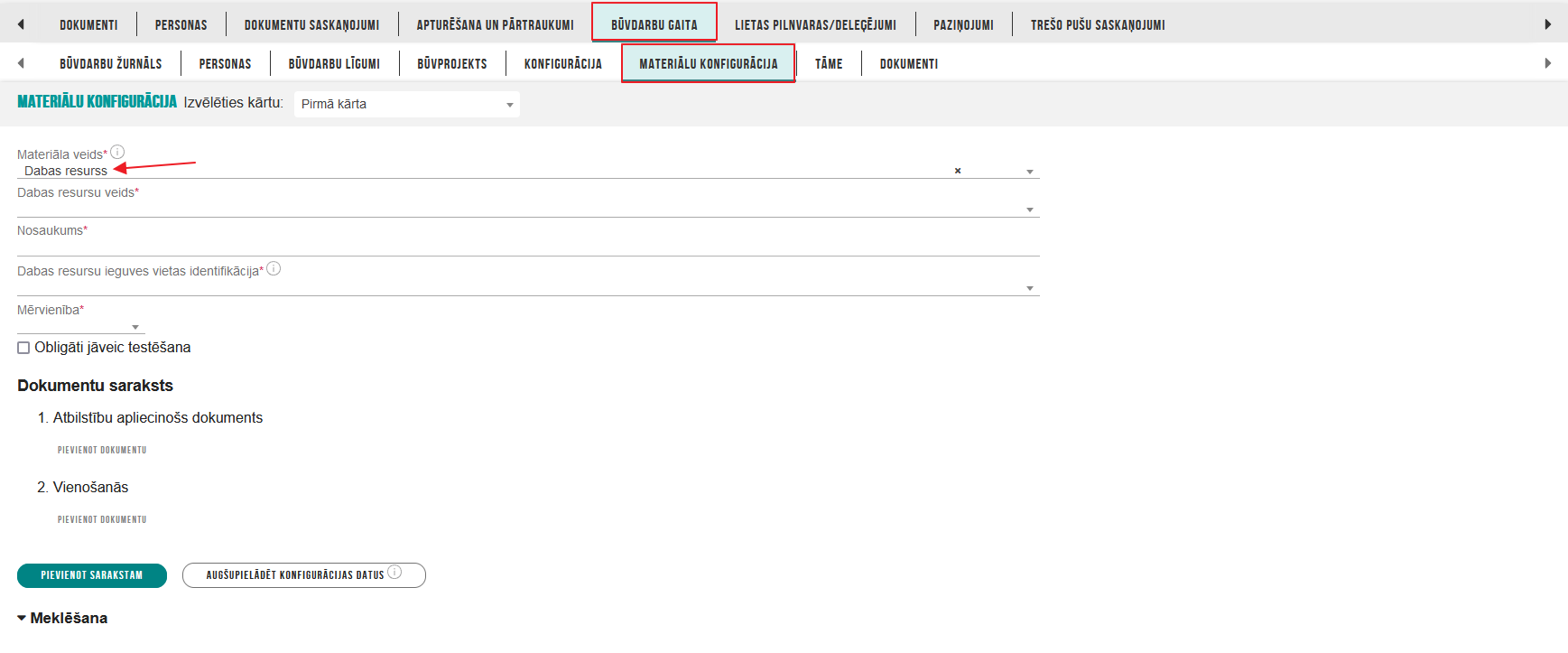This screenshot has height=653, width=1568.
Task: Clear Dabas resurss selection with the x
Action: coord(958,171)
